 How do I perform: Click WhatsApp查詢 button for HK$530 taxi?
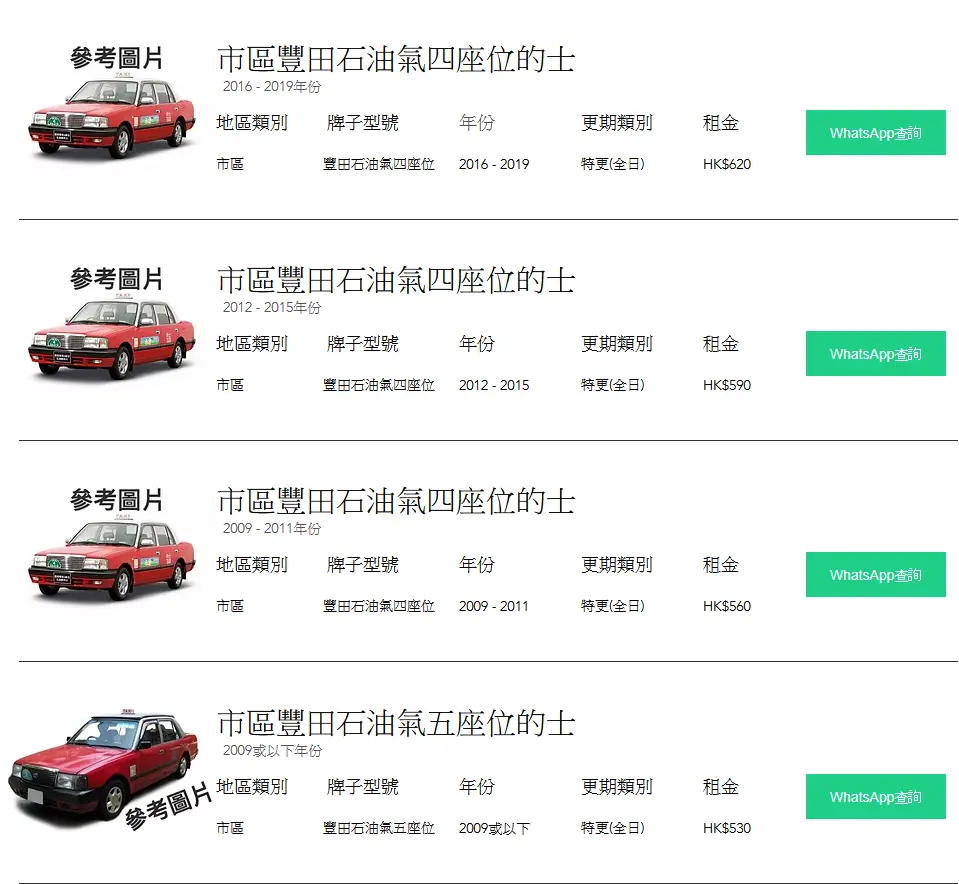click(x=875, y=797)
